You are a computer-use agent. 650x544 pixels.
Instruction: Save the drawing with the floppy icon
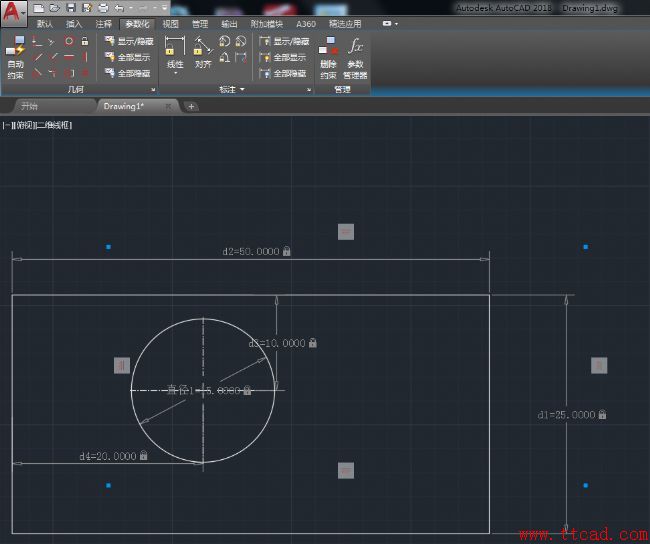[x=71, y=7]
